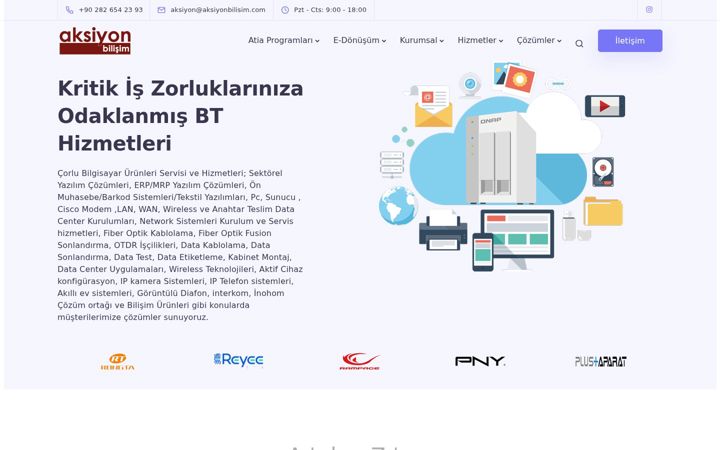Screen dimensions: 720x450
Task: Expand the Atia Programları menu
Action: (284, 40)
